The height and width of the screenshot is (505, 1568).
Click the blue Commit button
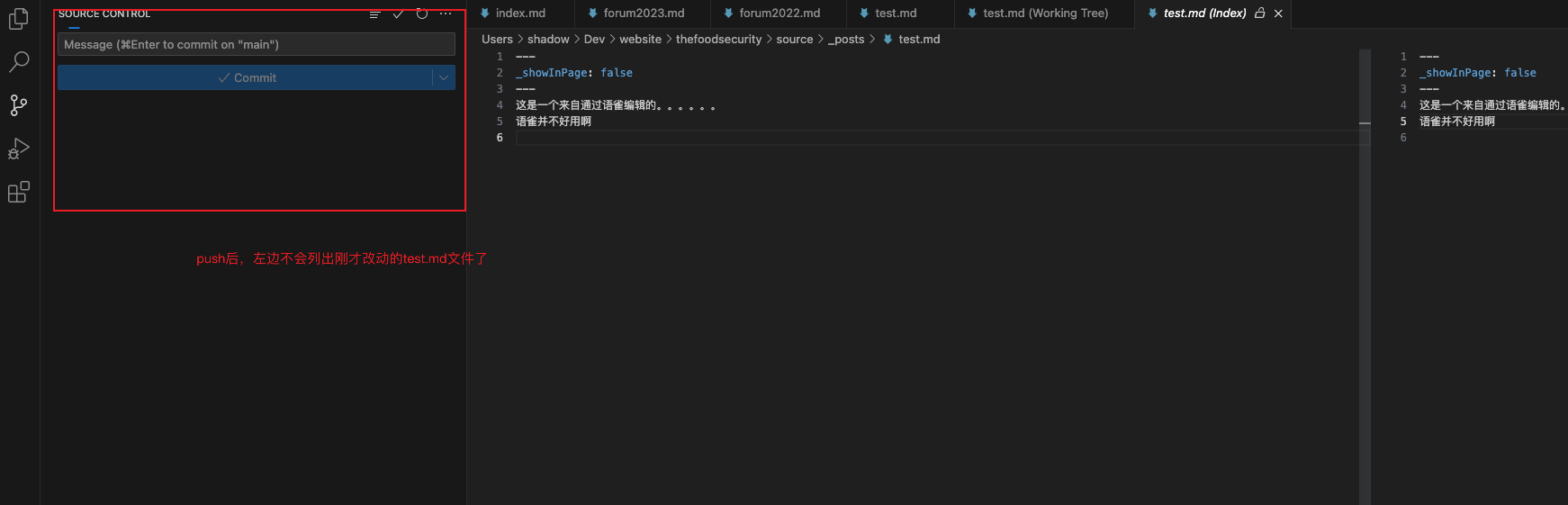(x=246, y=78)
